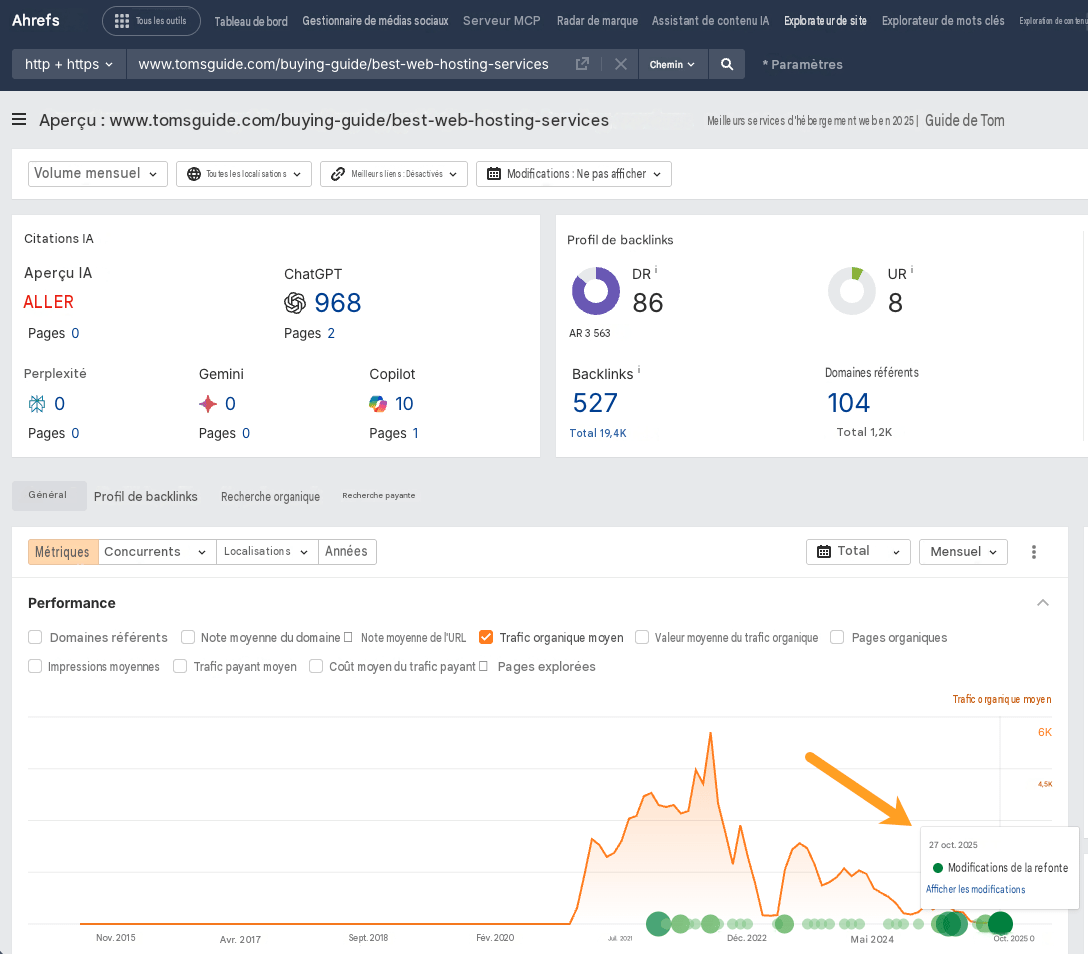Click the Ahrefs logo

click(35, 20)
